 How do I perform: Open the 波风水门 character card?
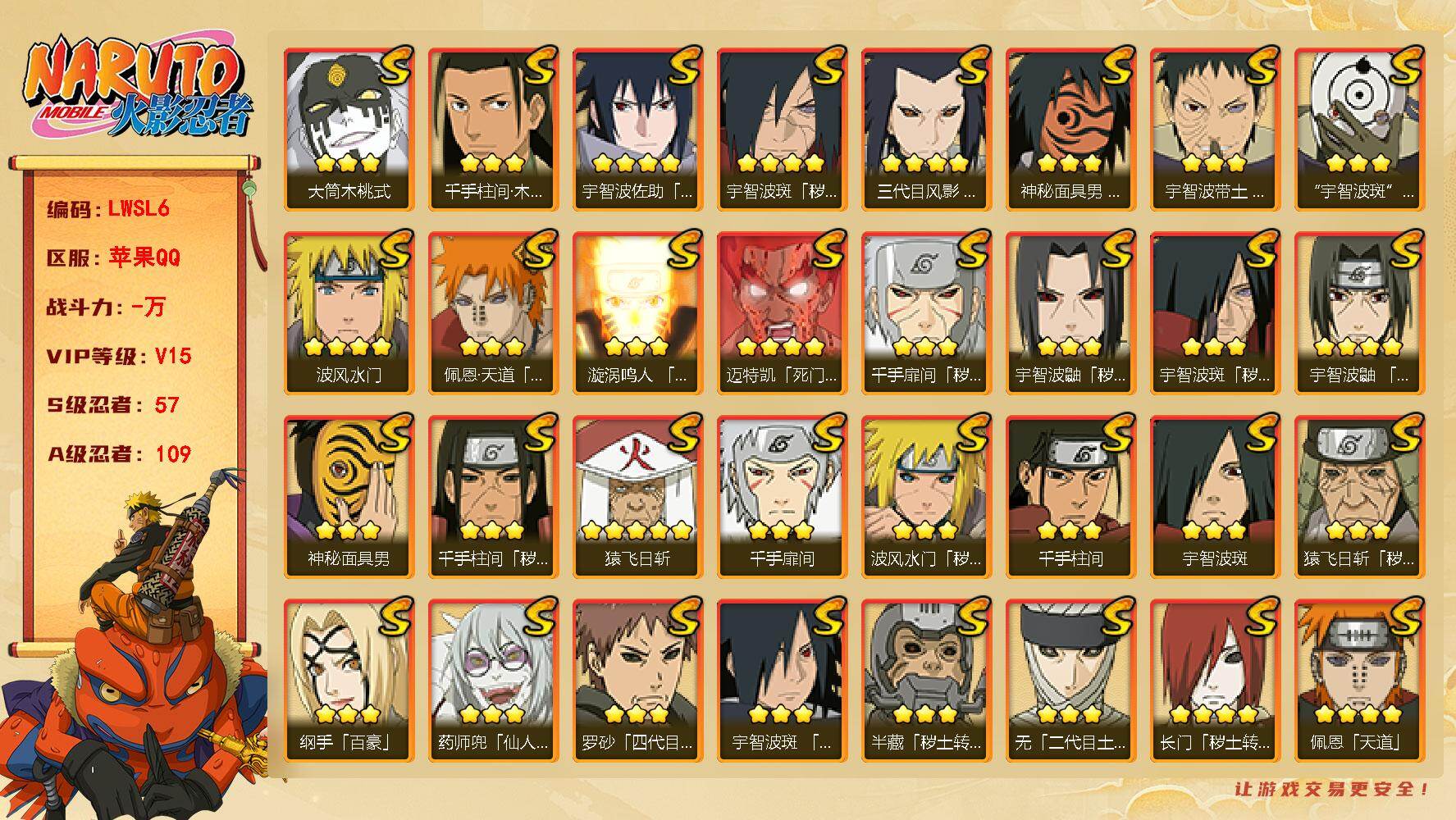coord(349,313)
